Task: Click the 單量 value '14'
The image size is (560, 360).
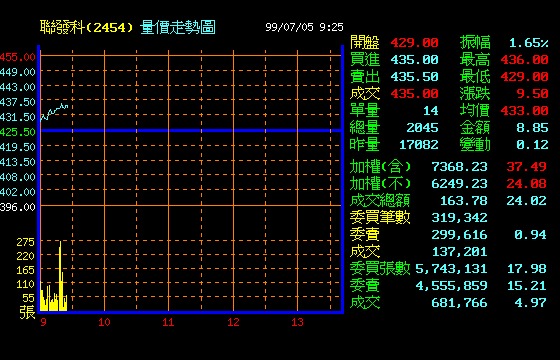Action: pos(431,111)
